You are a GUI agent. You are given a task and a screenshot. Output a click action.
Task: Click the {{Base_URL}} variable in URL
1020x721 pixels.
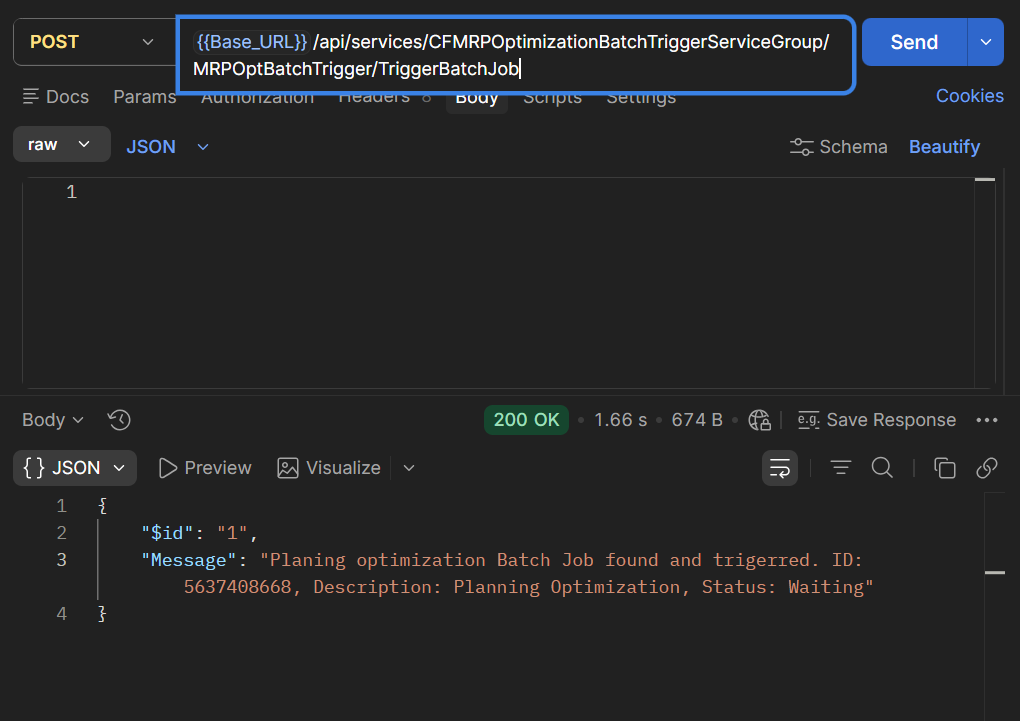pos(251,42)
